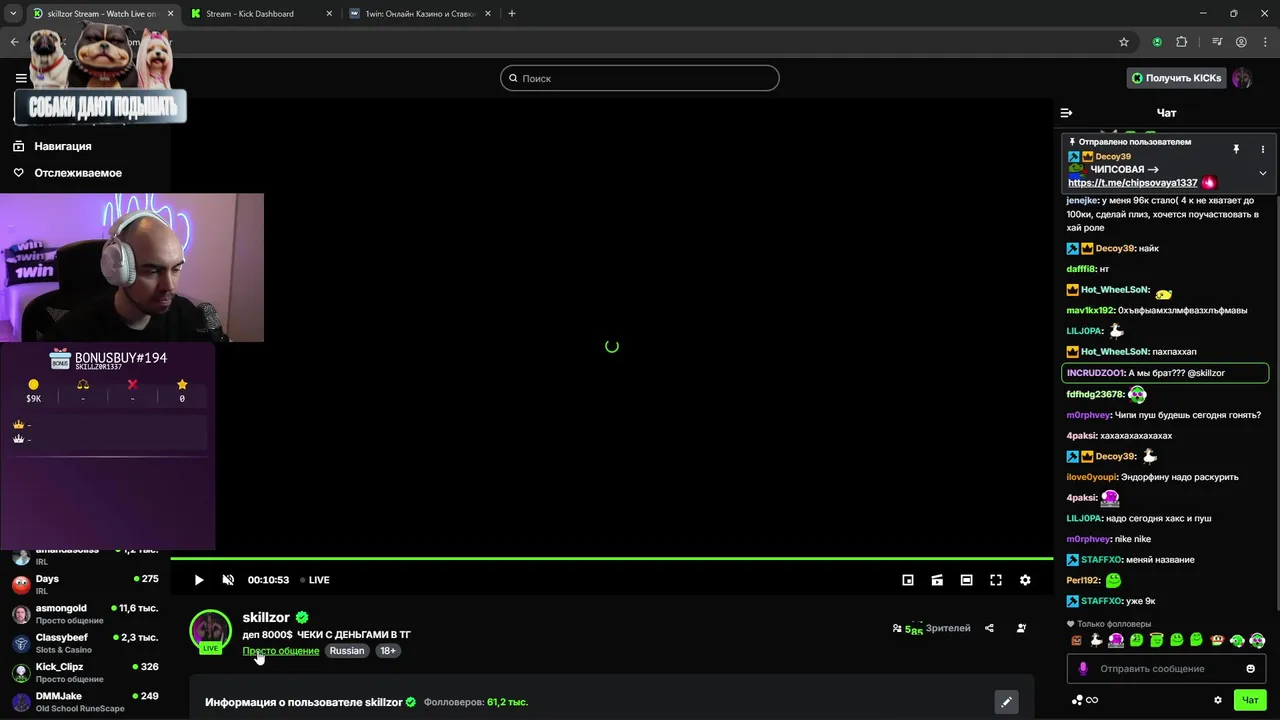This screenshot has width=1280, height=720.
Task: Bookmark this page with the star
Action: tap(1124, 42)
